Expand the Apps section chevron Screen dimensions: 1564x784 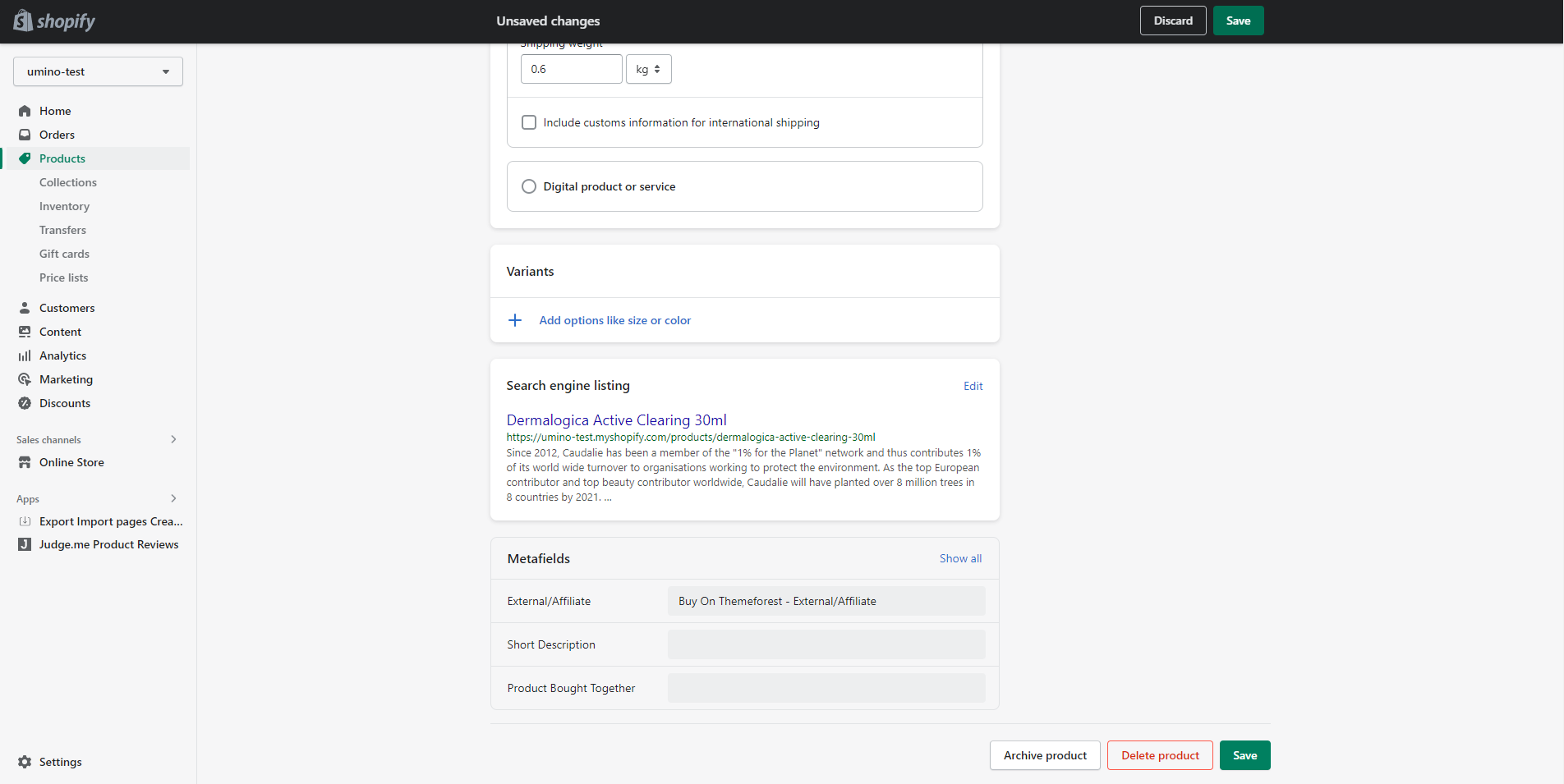pyautogui.click(x=173, y=498)
